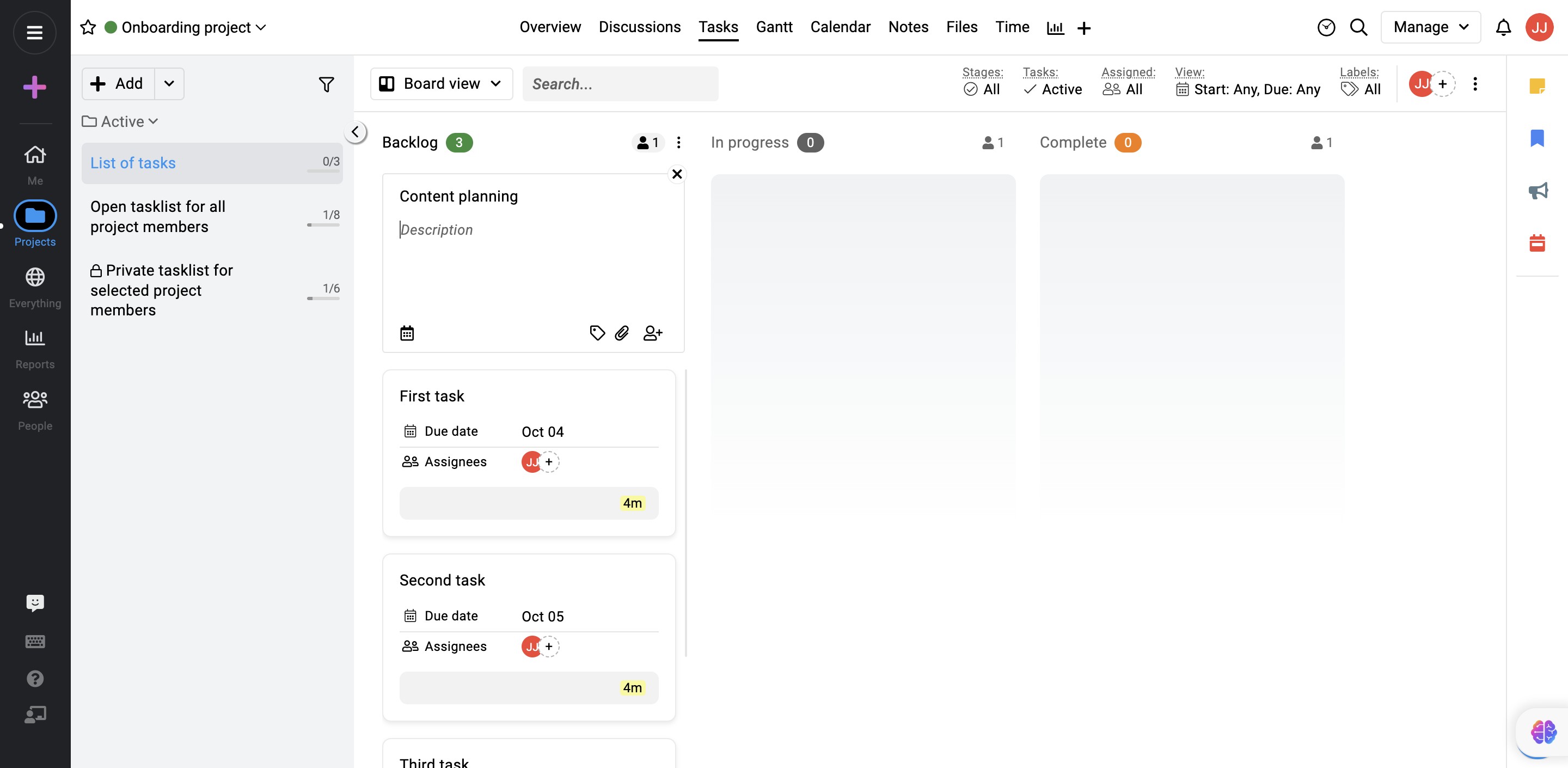Open sticky notes icon in right sidebar
The height and width of the screenshot is (768, 1568).
[1538, 86]
